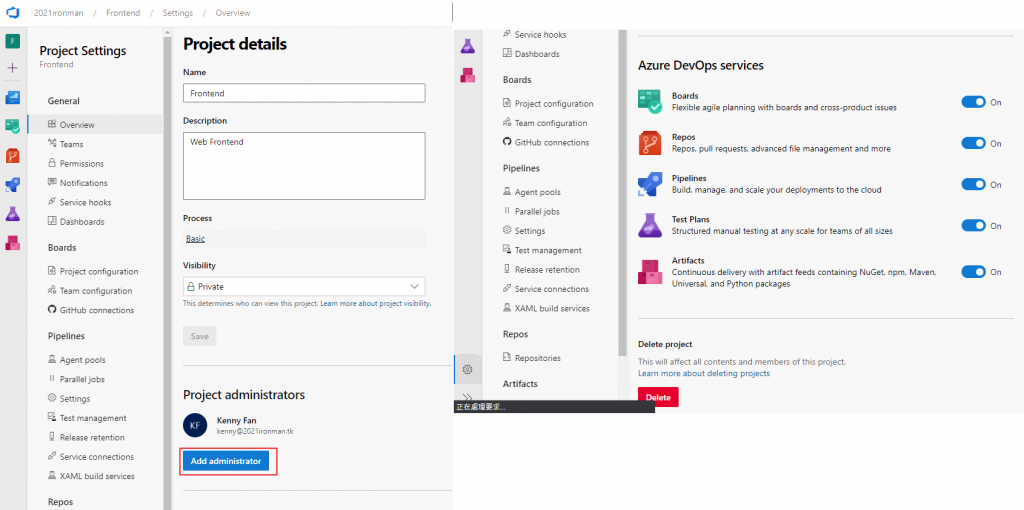Open Pipelines hub icon in left rail

[x=13, y=184]
